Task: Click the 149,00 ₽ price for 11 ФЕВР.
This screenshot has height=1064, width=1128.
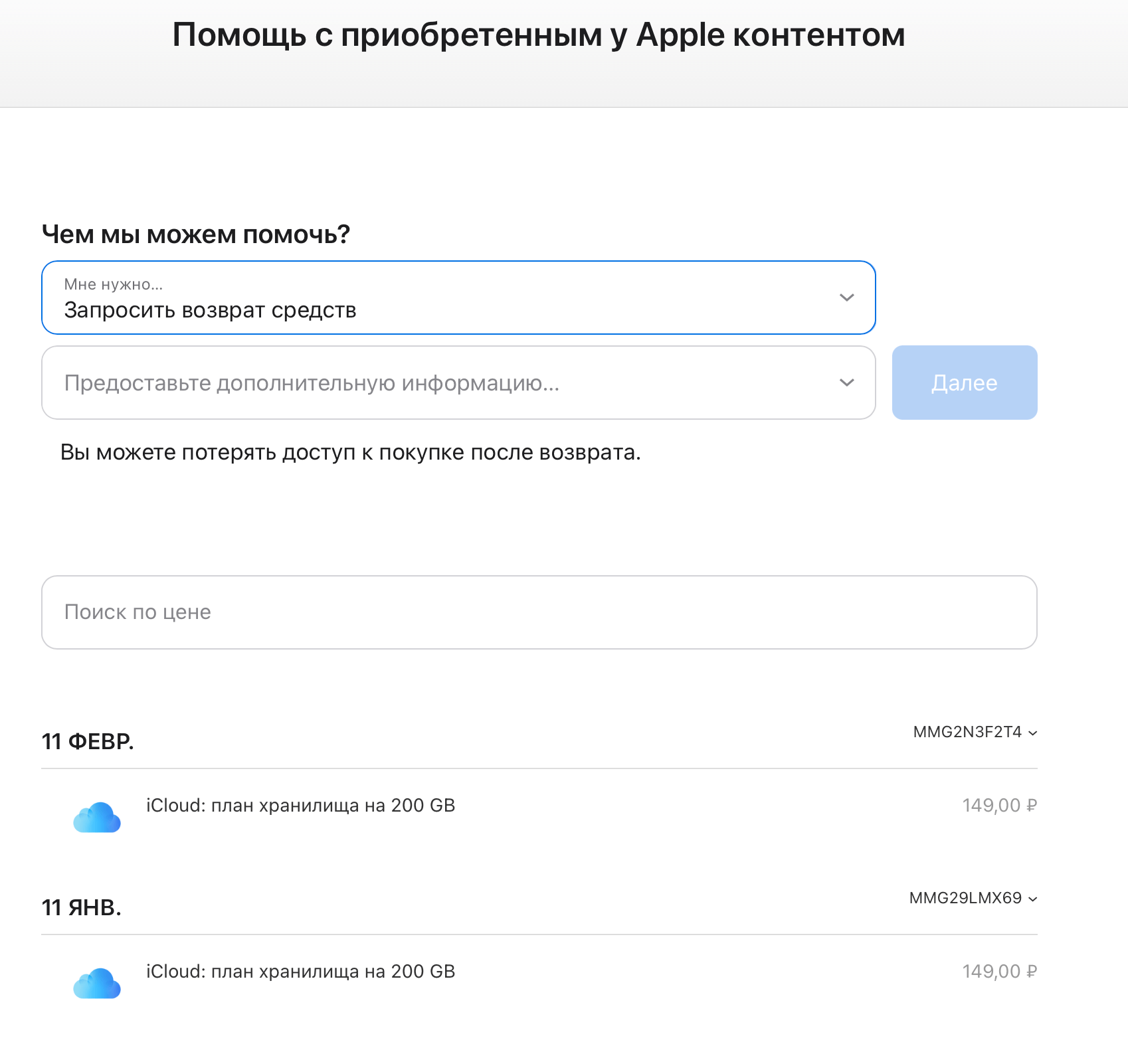Action: tap(999, 806)
